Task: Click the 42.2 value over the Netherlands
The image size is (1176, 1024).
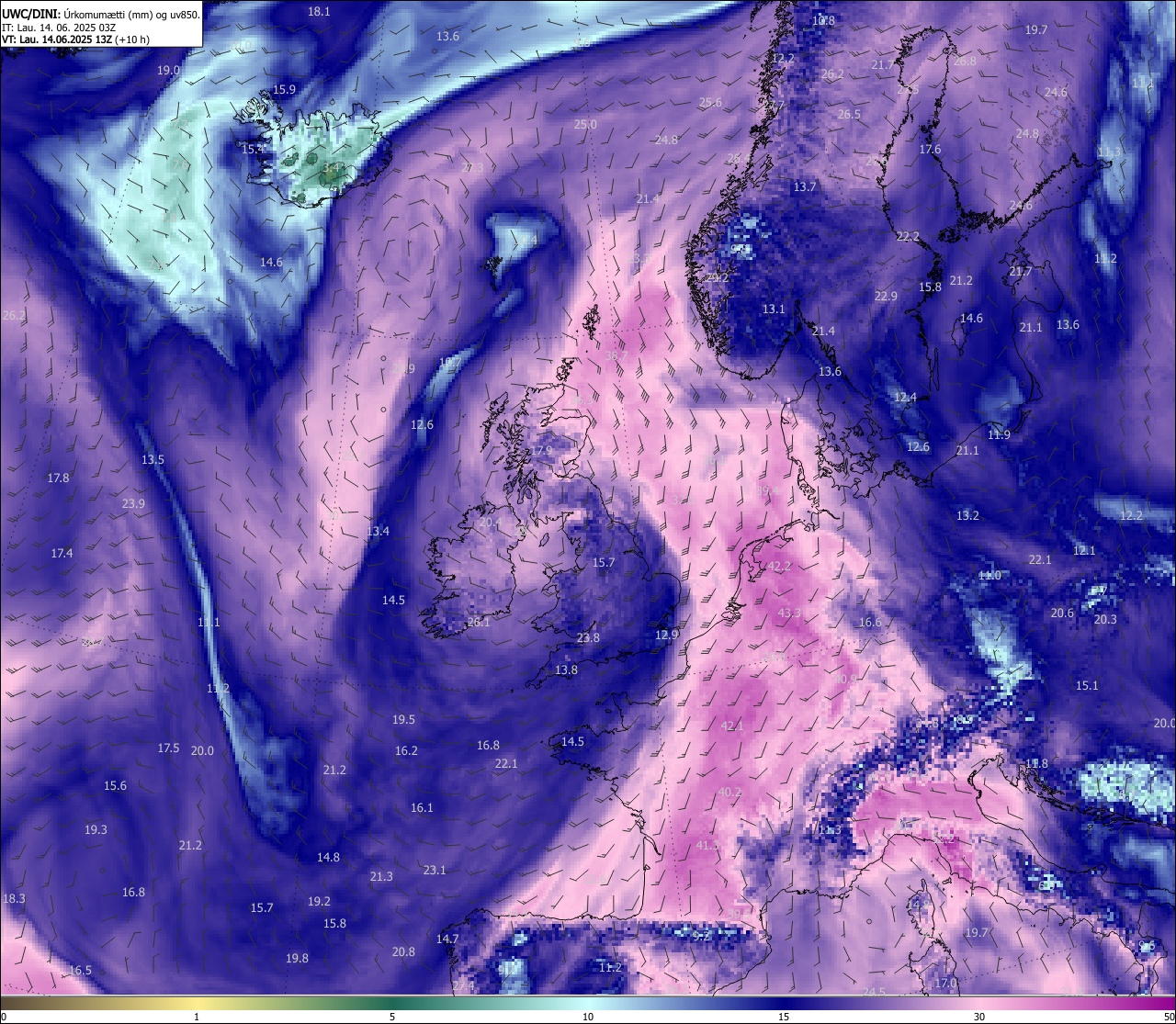Action: [x=779, y=567]
